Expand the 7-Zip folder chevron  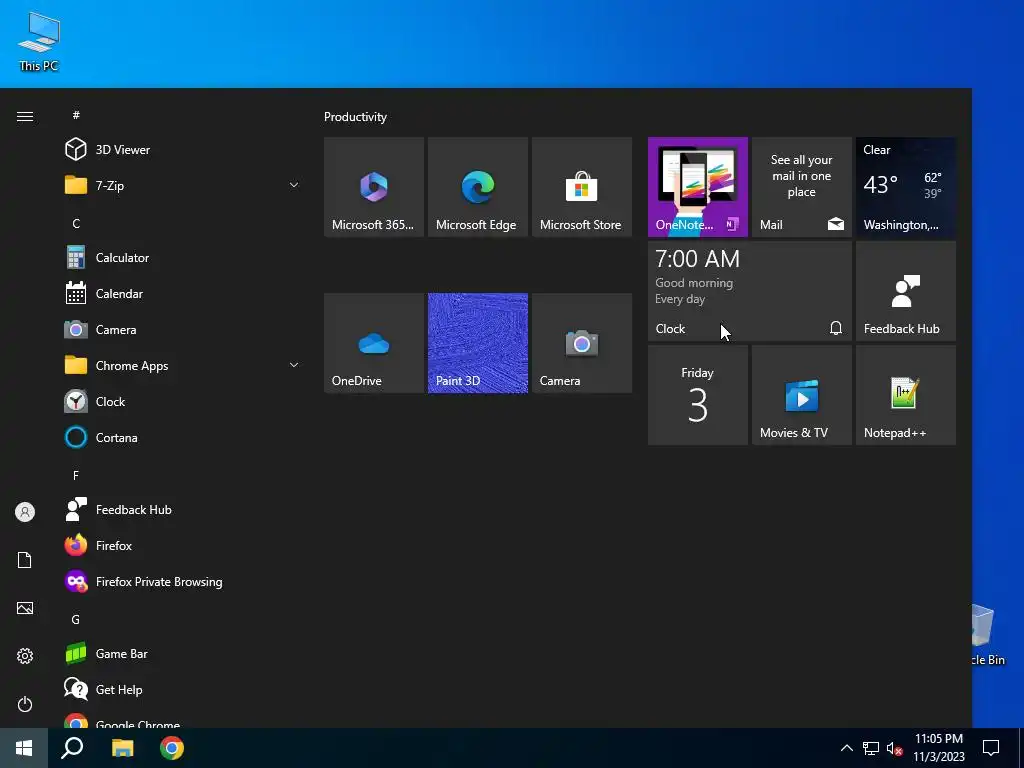pyautogui.click(x=294, y=185)
